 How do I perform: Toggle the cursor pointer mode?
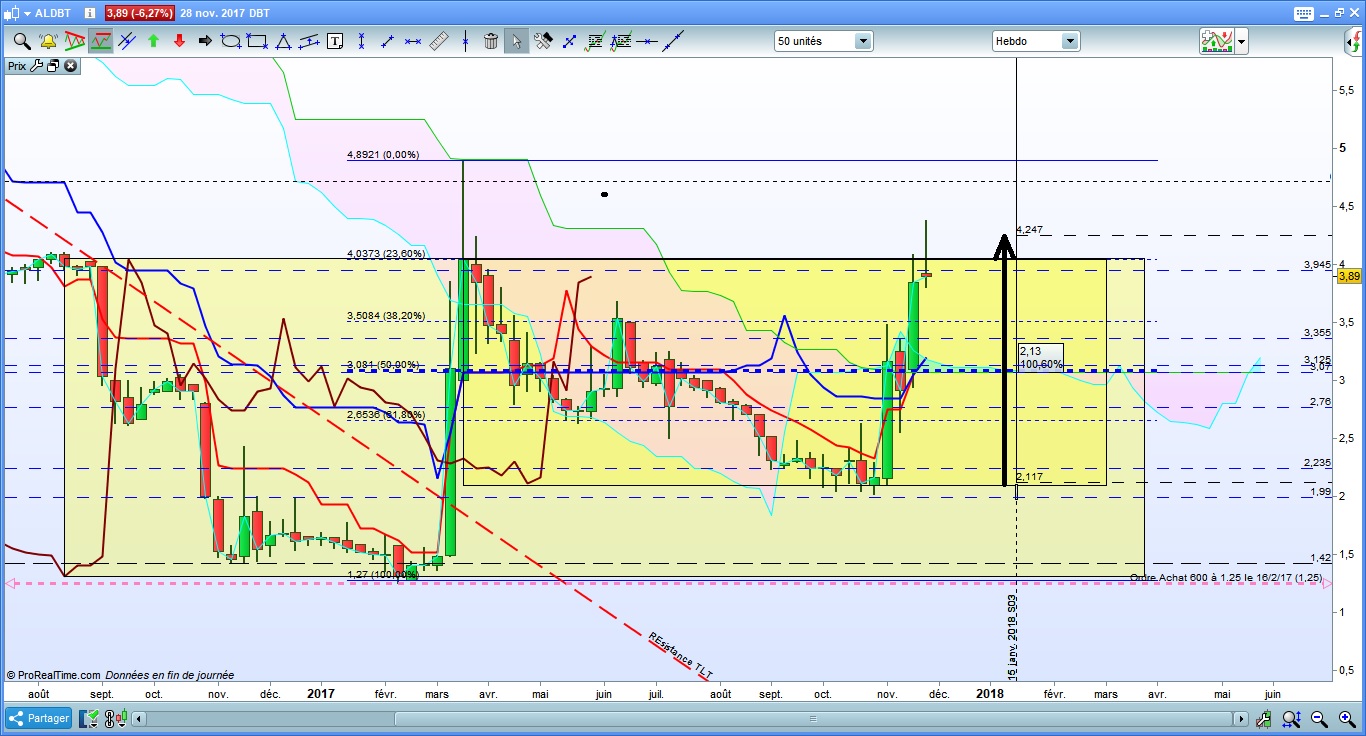pyautogui.click(x=517, y=41)
